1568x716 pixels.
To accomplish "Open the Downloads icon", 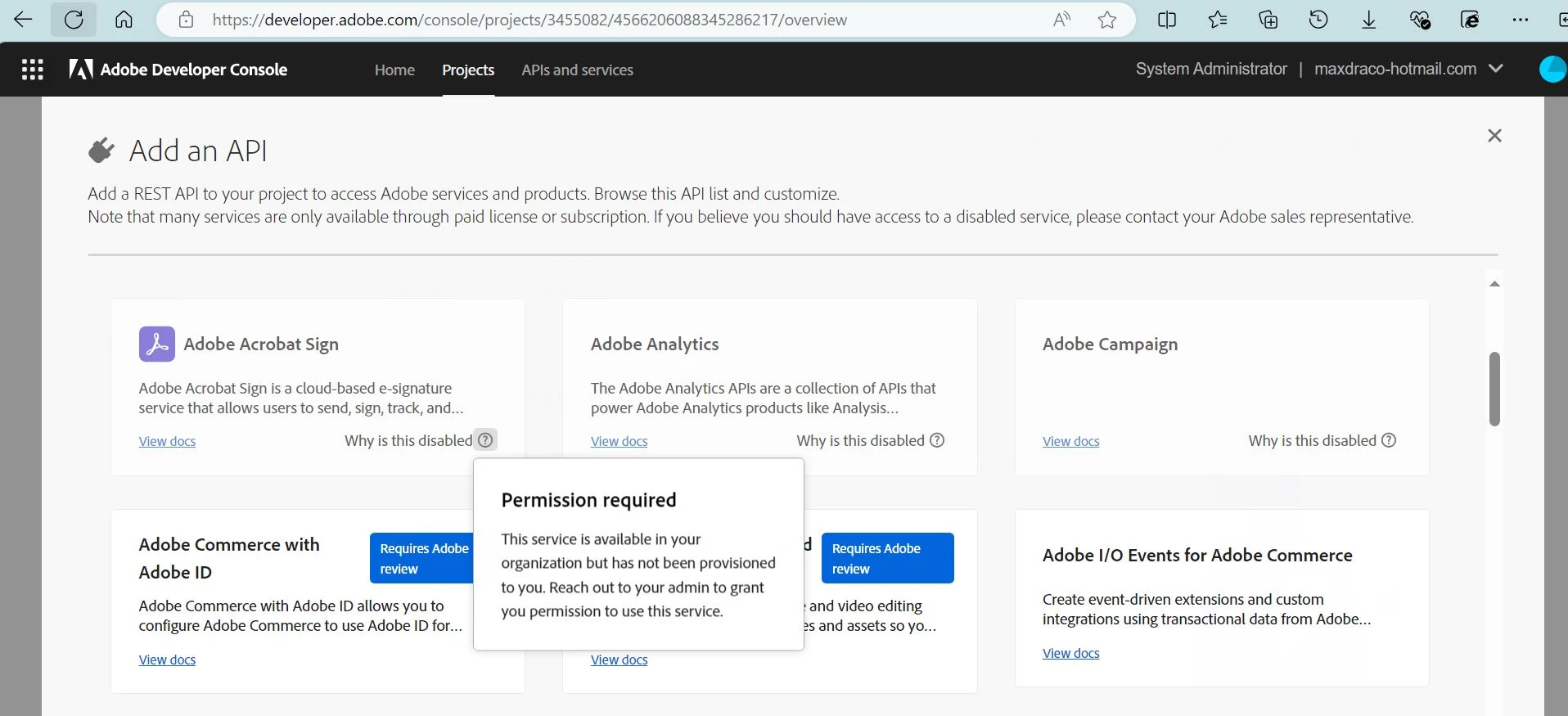I will tap(1369, 20).
